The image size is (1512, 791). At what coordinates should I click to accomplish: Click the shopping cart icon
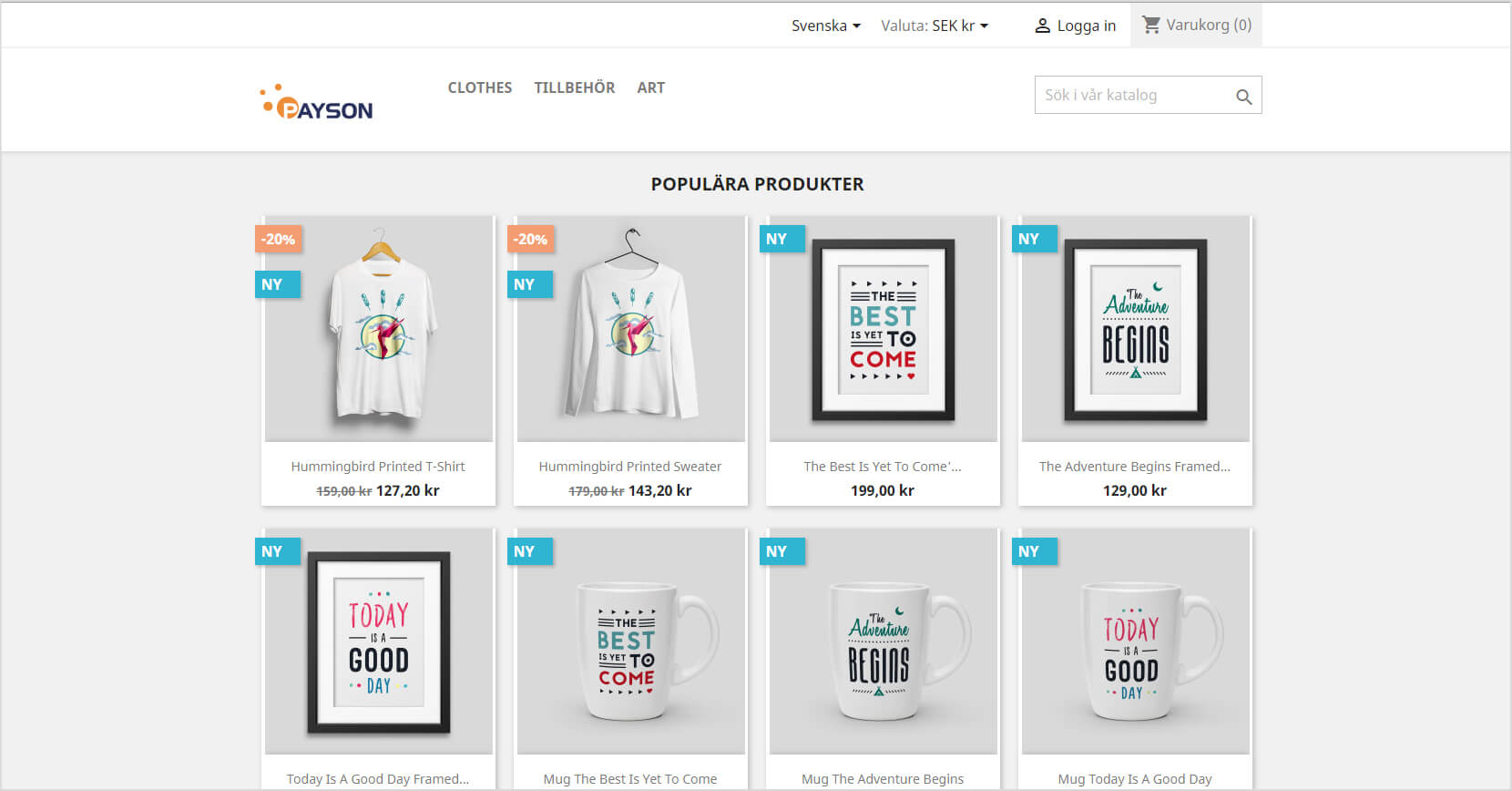1151,26
